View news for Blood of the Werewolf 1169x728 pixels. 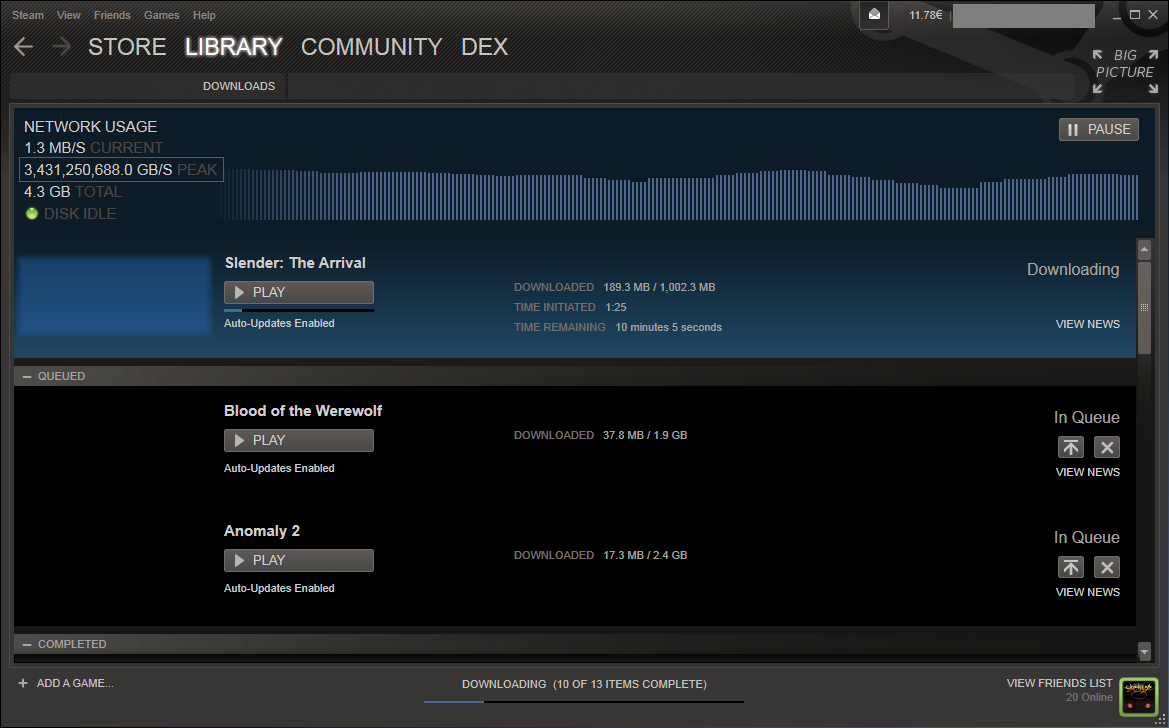tap(1088, 472)
